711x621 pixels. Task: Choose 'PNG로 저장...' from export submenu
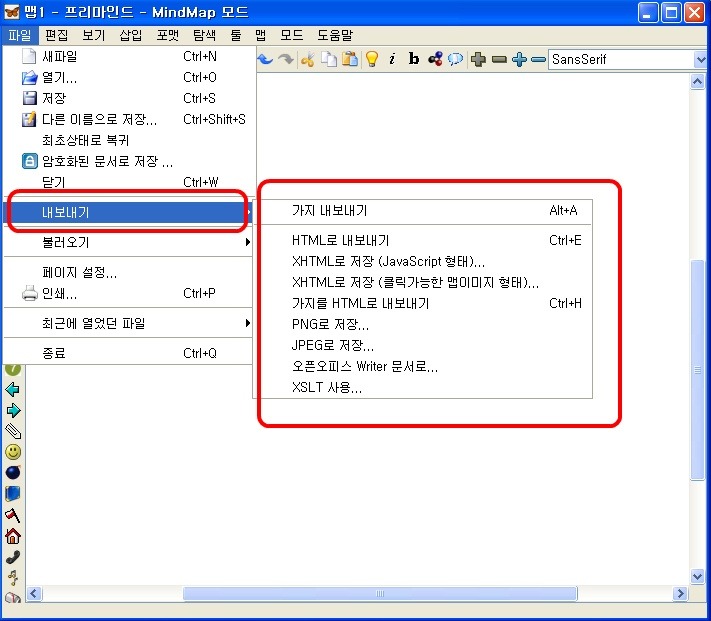(x=330, y=324)
